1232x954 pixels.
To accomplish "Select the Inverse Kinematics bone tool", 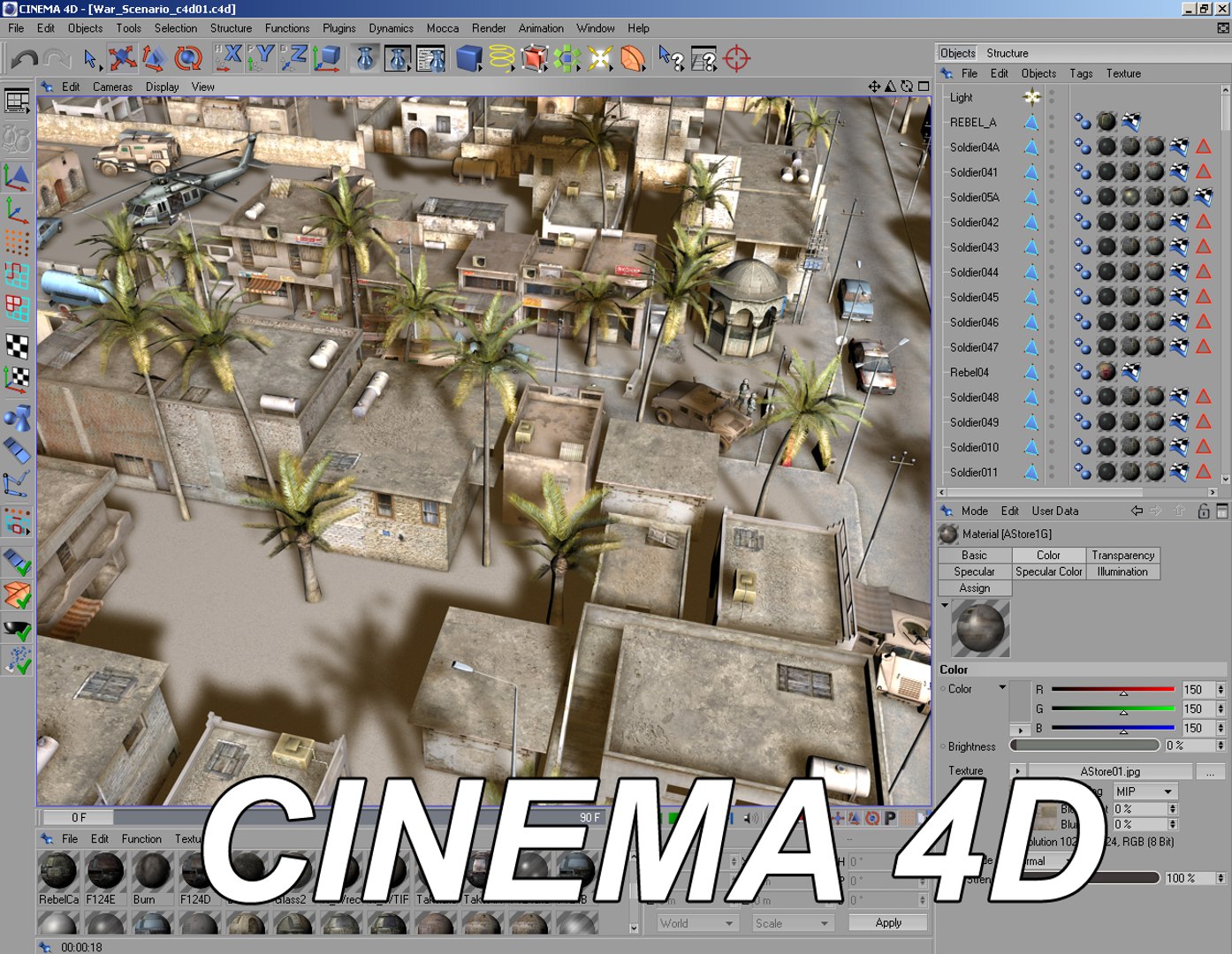I will (17, 484).
